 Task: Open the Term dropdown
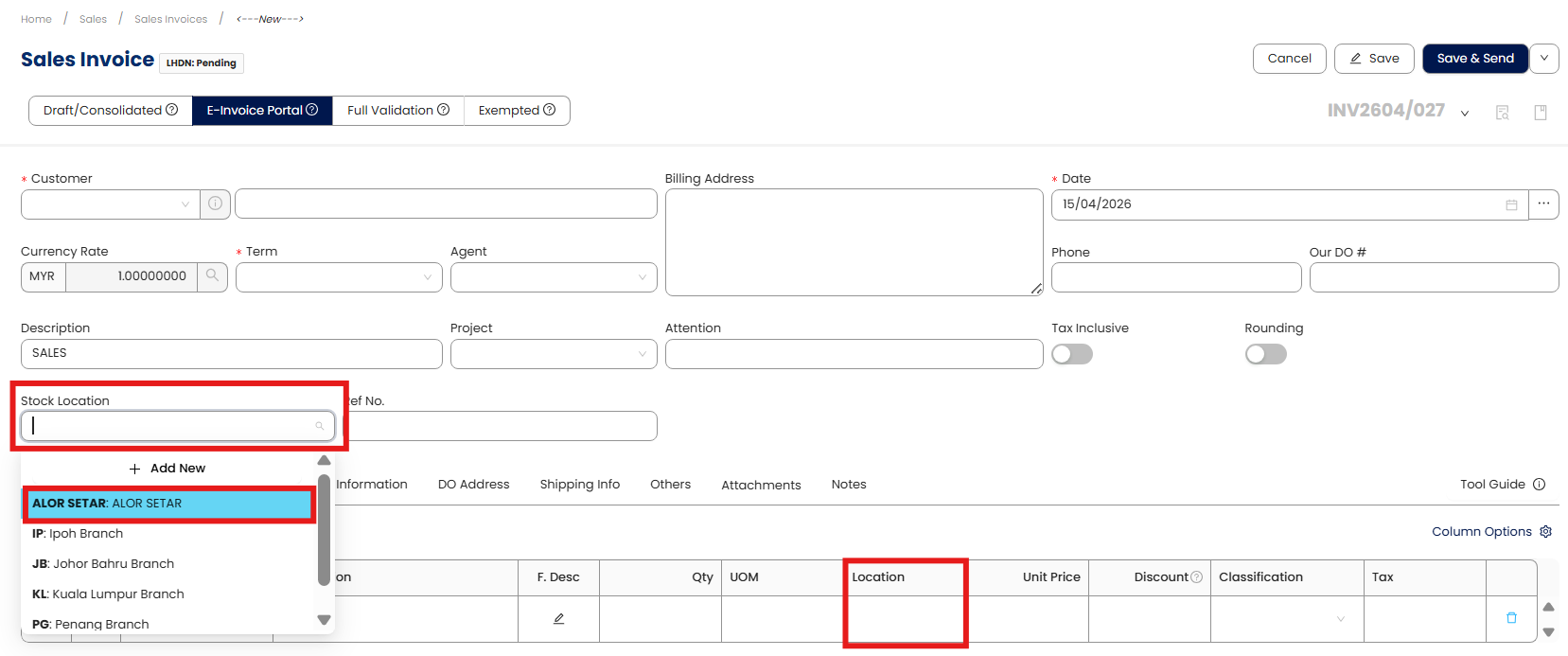pos(339,277)
